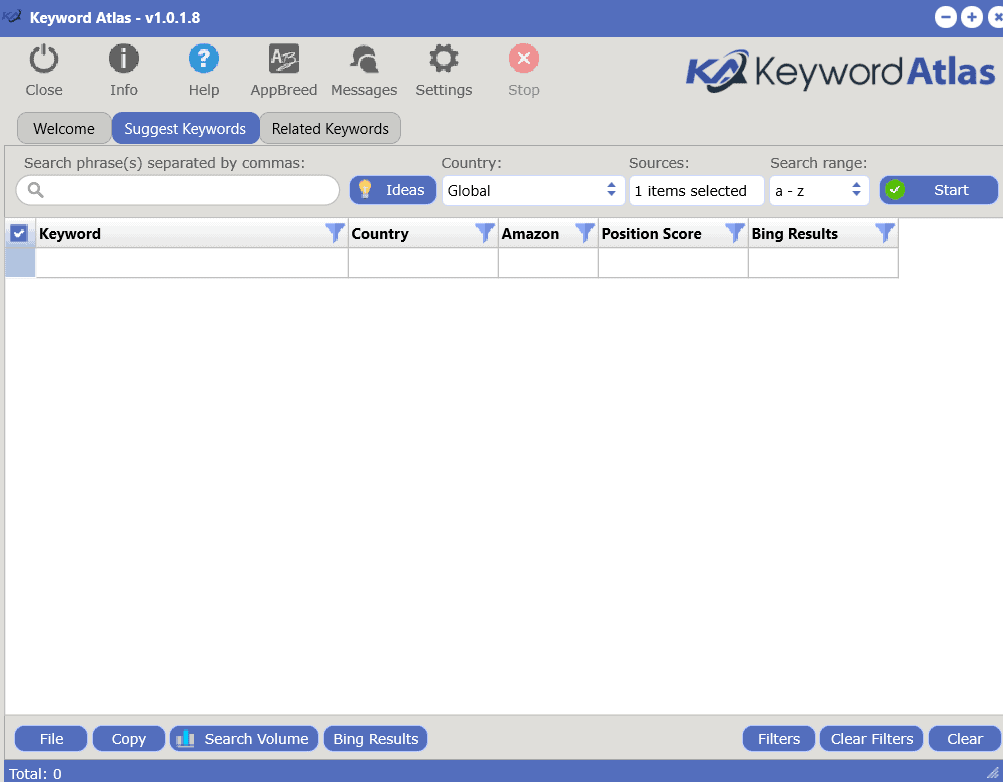Screen dimensions: 1003x782
Task: Open the Search range a-z selector
Action: click(x=818, y=190)
